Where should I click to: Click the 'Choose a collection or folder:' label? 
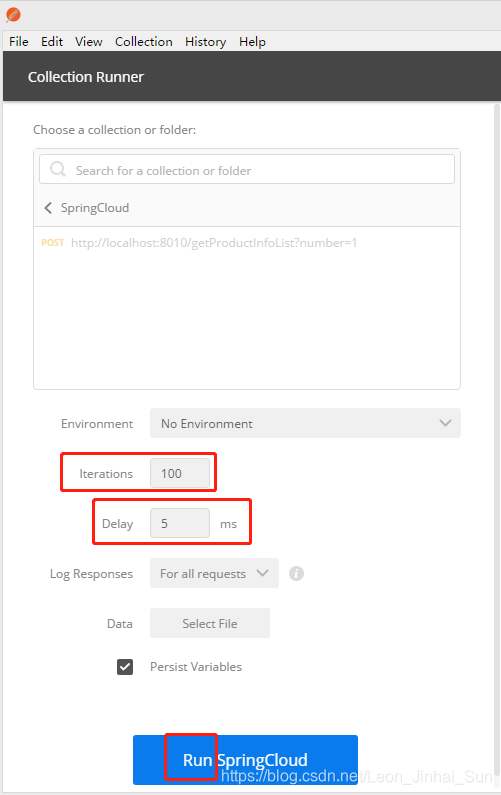(x=115, y=130)
